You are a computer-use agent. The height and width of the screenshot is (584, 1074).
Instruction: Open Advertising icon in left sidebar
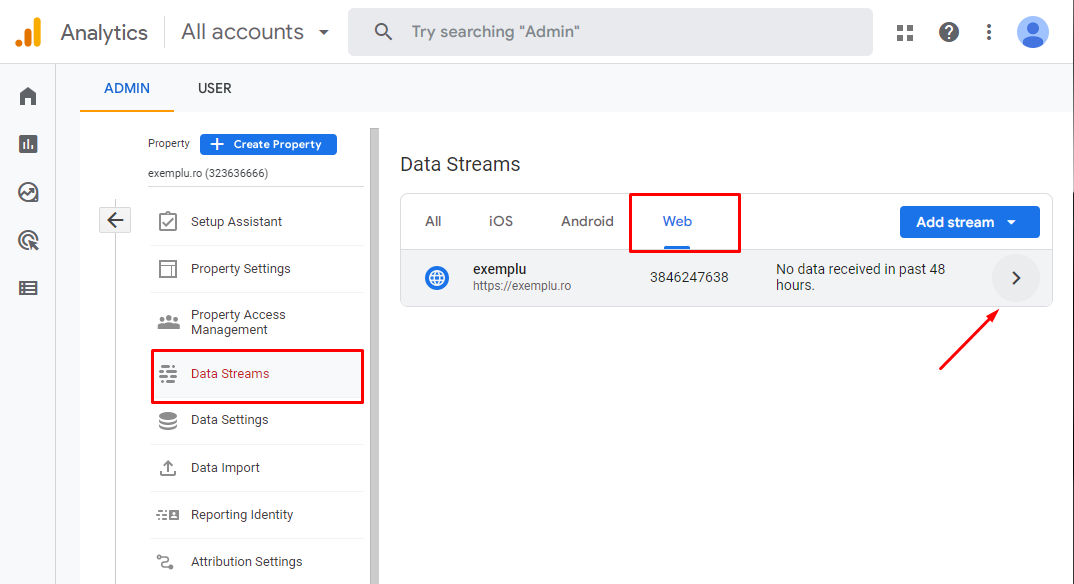click(x=28, y=240)
